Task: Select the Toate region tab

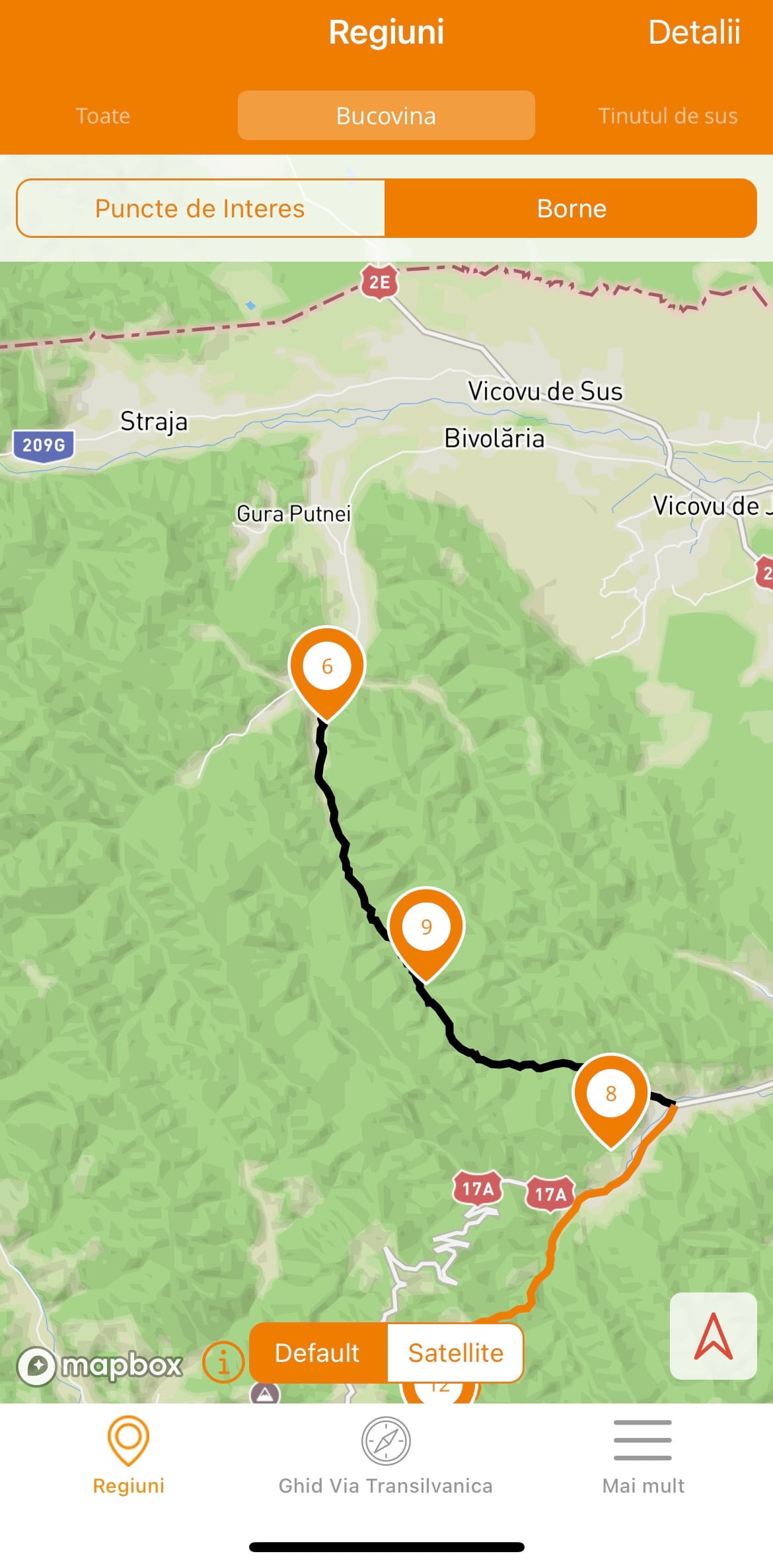Action: 103,116
